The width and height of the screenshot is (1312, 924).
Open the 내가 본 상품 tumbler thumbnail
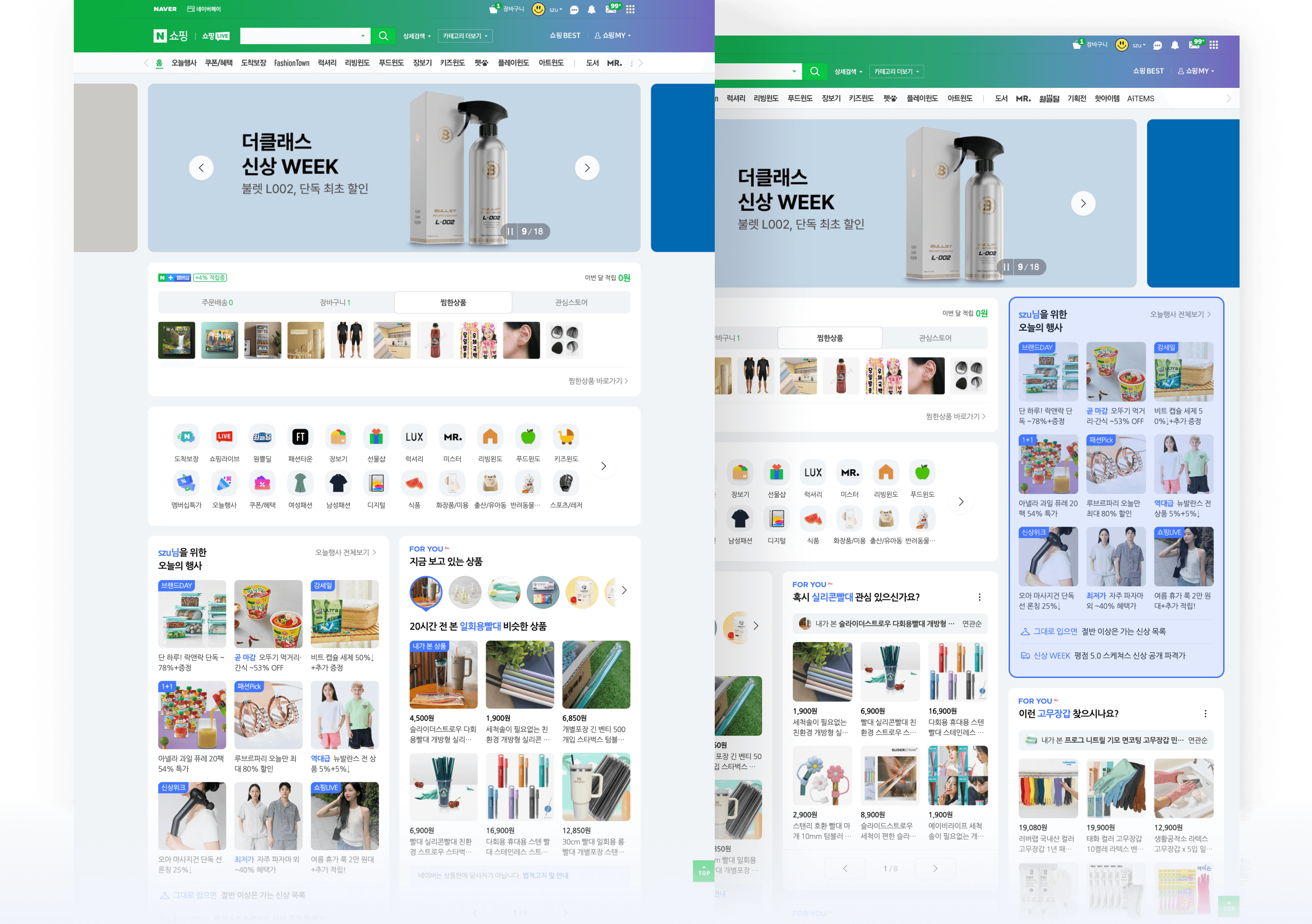[x=443, y=675]
